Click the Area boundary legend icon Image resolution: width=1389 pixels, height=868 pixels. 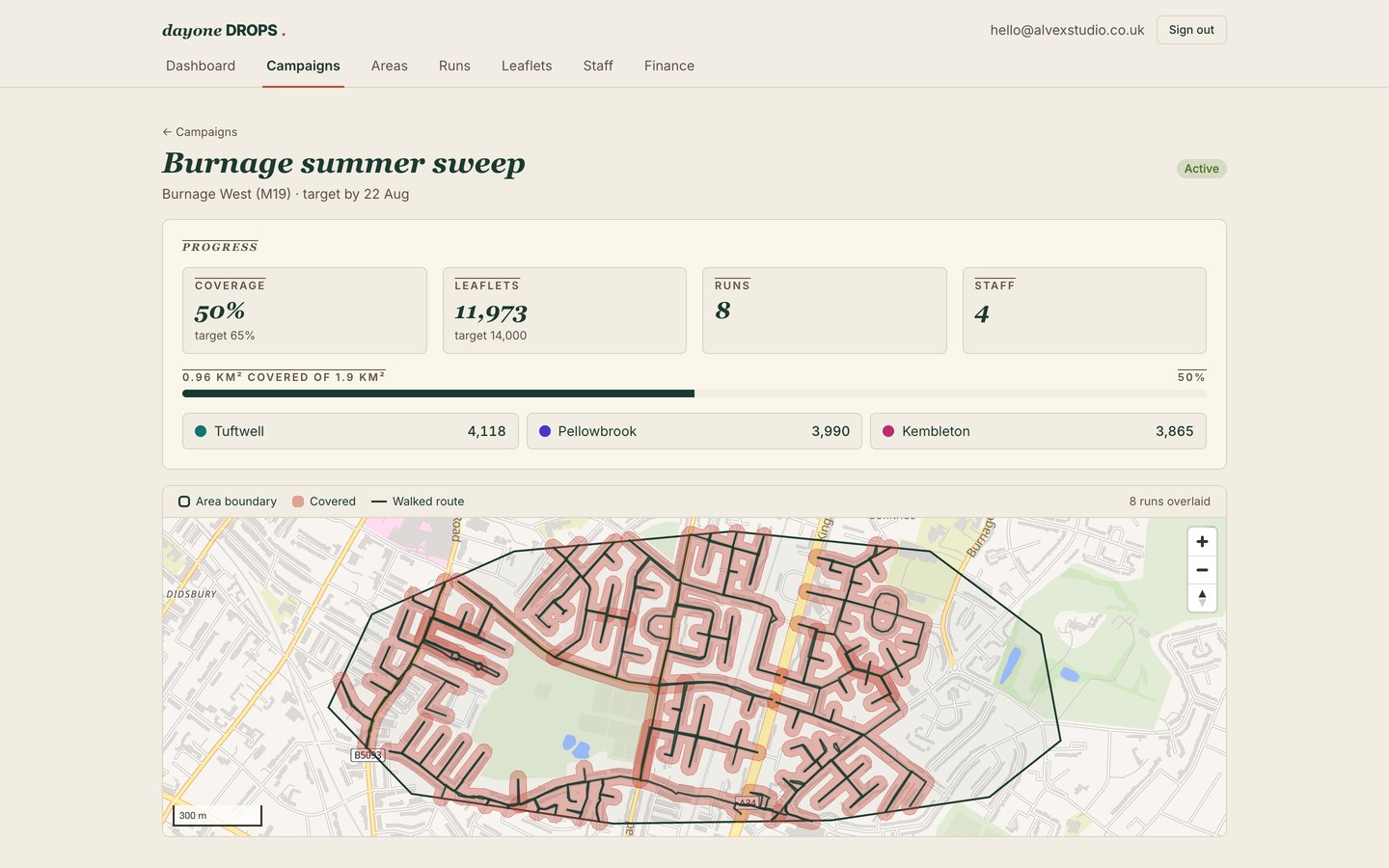pos(184,502)
